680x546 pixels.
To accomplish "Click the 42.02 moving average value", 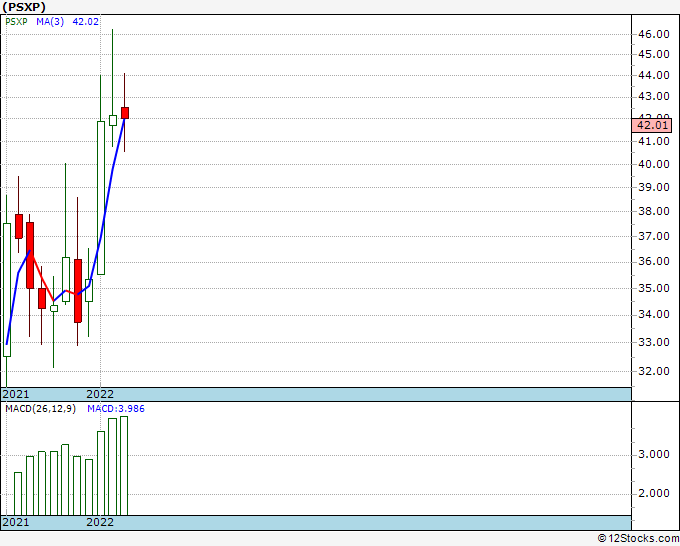I will click(85, 21).
